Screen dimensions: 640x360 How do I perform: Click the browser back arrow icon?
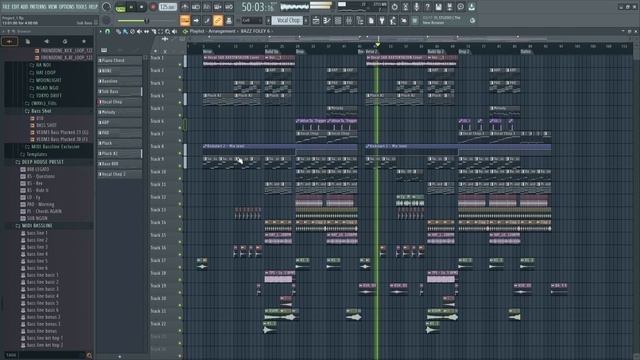tap(46, 41)
